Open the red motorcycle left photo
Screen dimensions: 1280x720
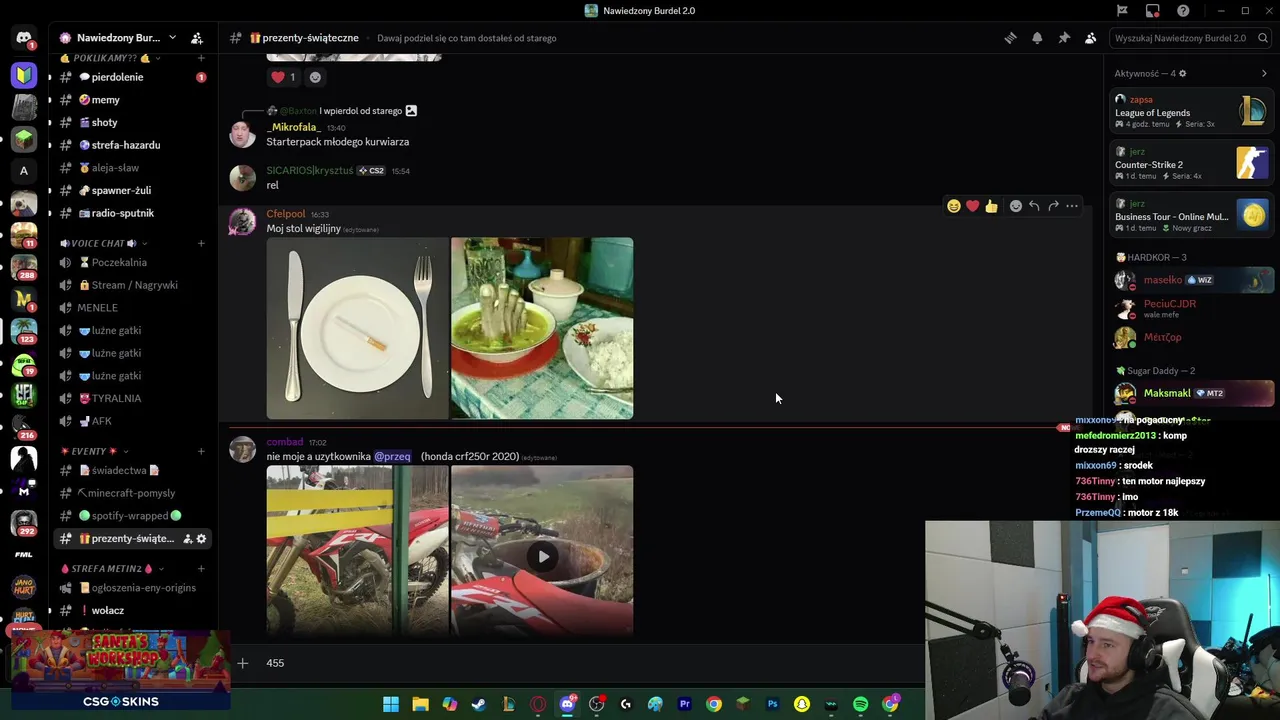click(358, 550)
